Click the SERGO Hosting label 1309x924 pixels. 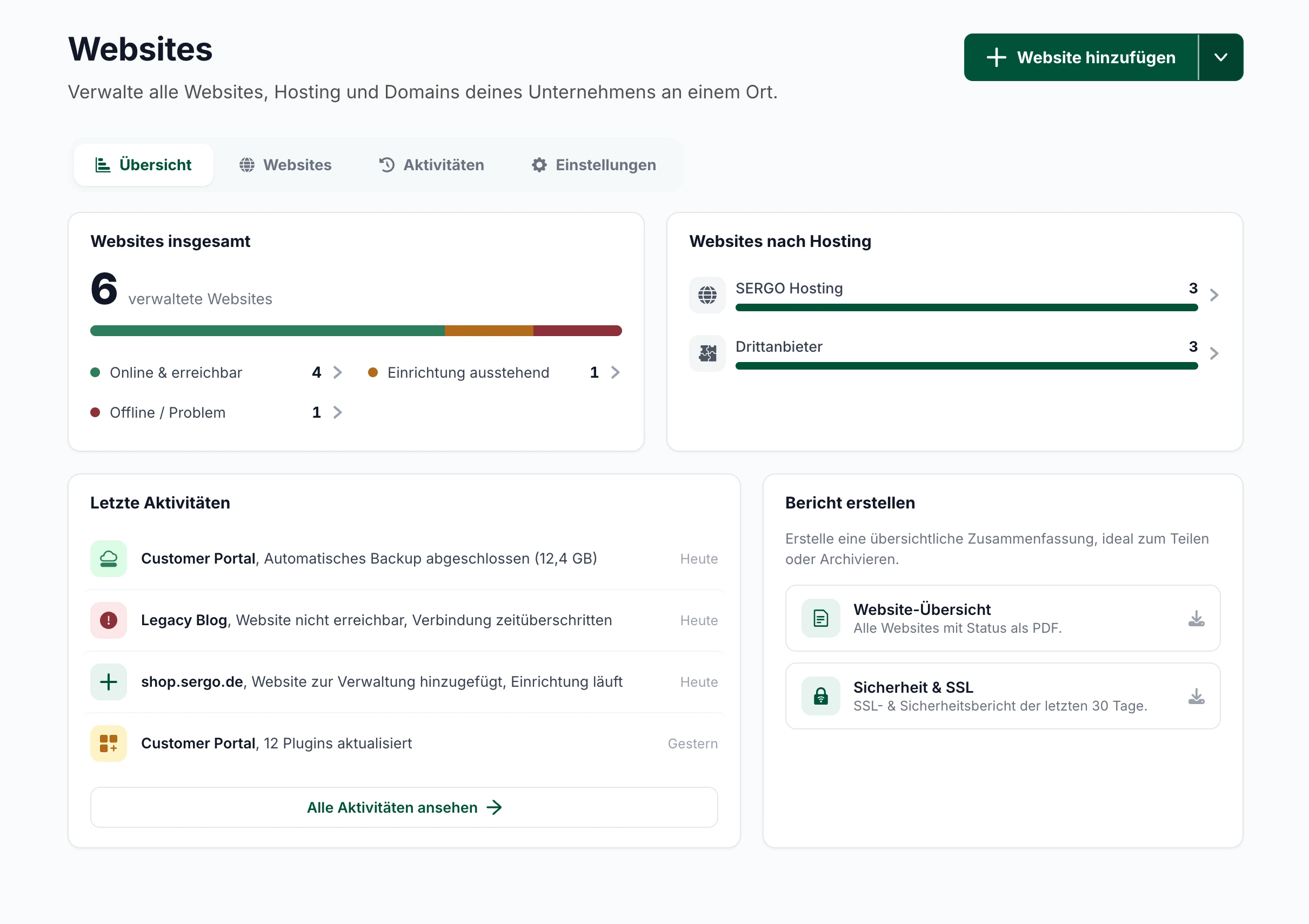(x=789, y=289)
